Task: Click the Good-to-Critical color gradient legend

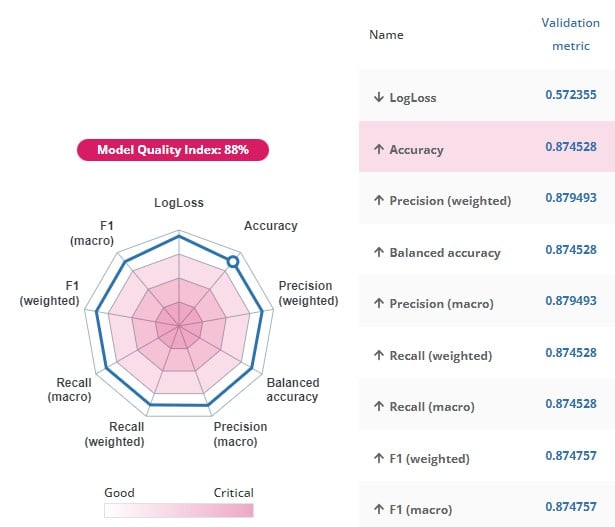Action: (x=179, y=510)
